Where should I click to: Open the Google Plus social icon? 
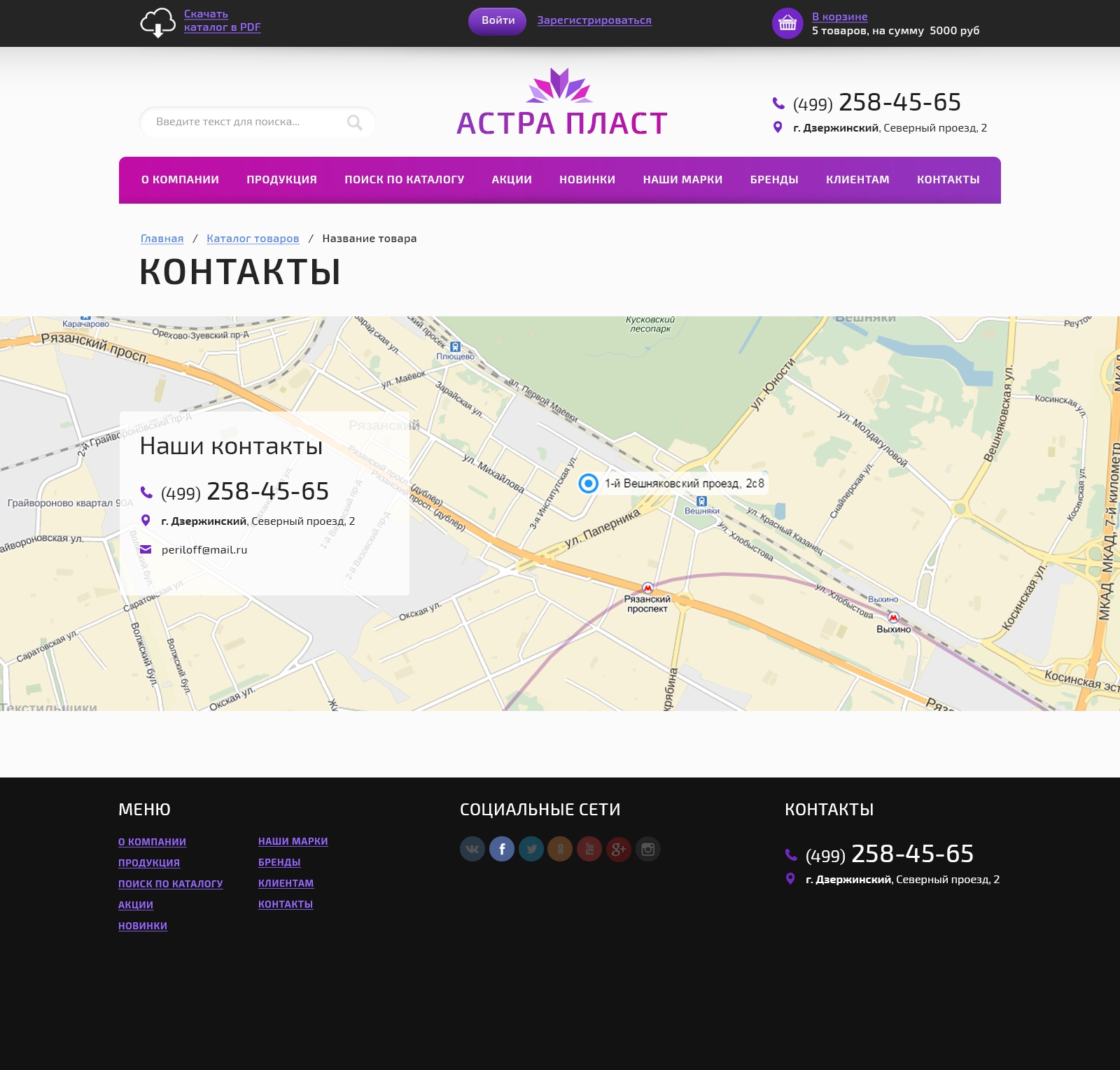(x=619, y=849)
